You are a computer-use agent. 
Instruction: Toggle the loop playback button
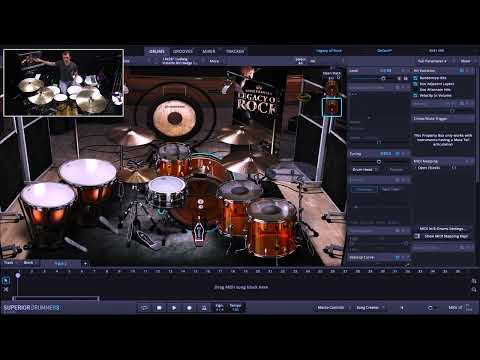(x=144, y=308)
